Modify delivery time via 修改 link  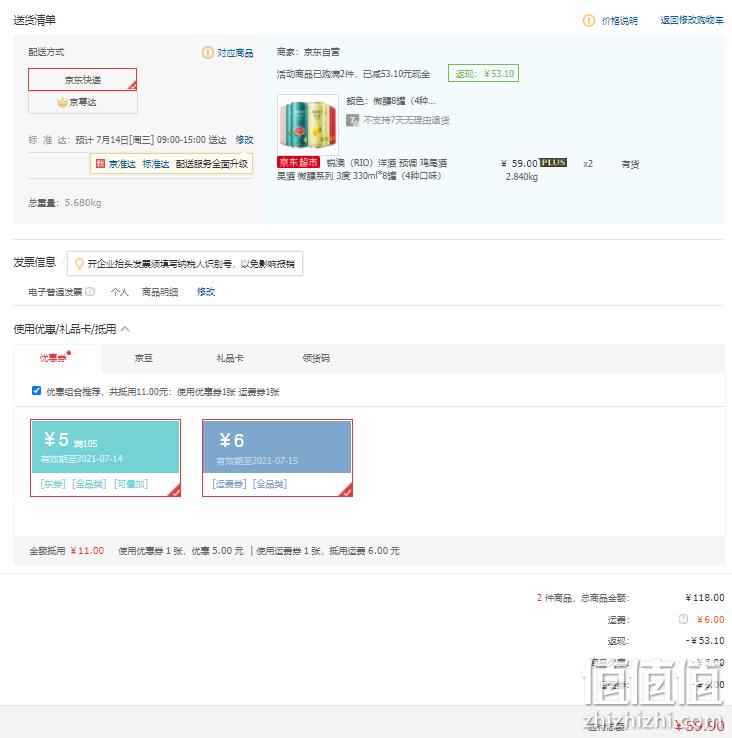(244, 140)
